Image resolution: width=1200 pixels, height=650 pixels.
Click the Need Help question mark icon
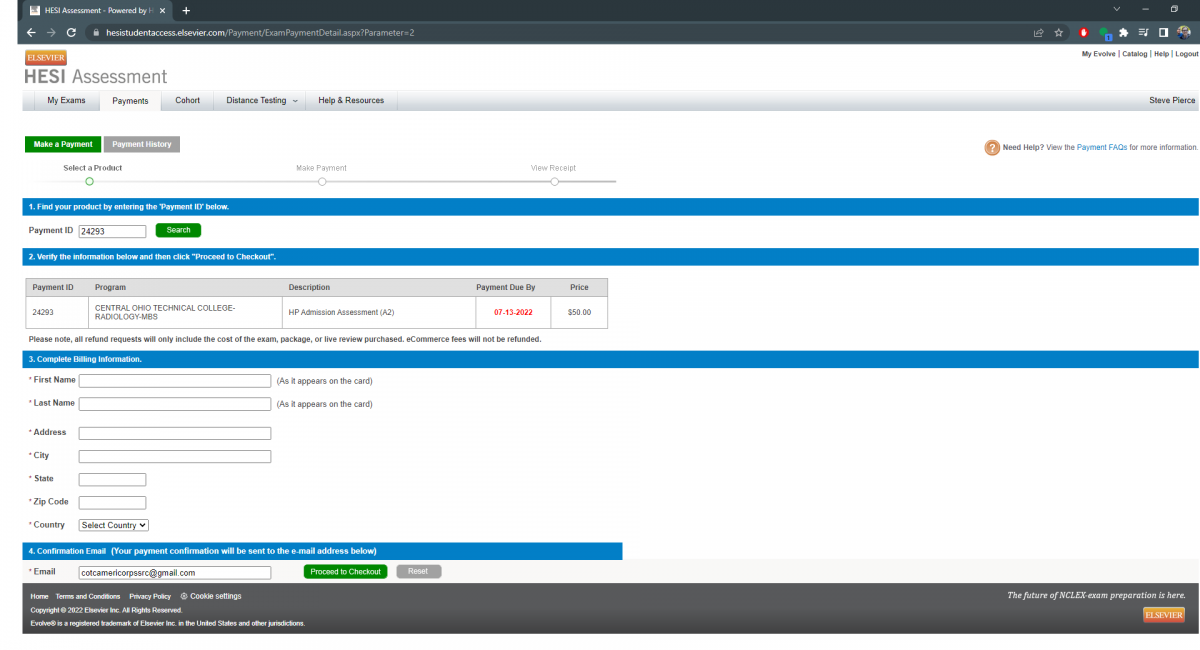pyautogui.click(x=992, y=148)
